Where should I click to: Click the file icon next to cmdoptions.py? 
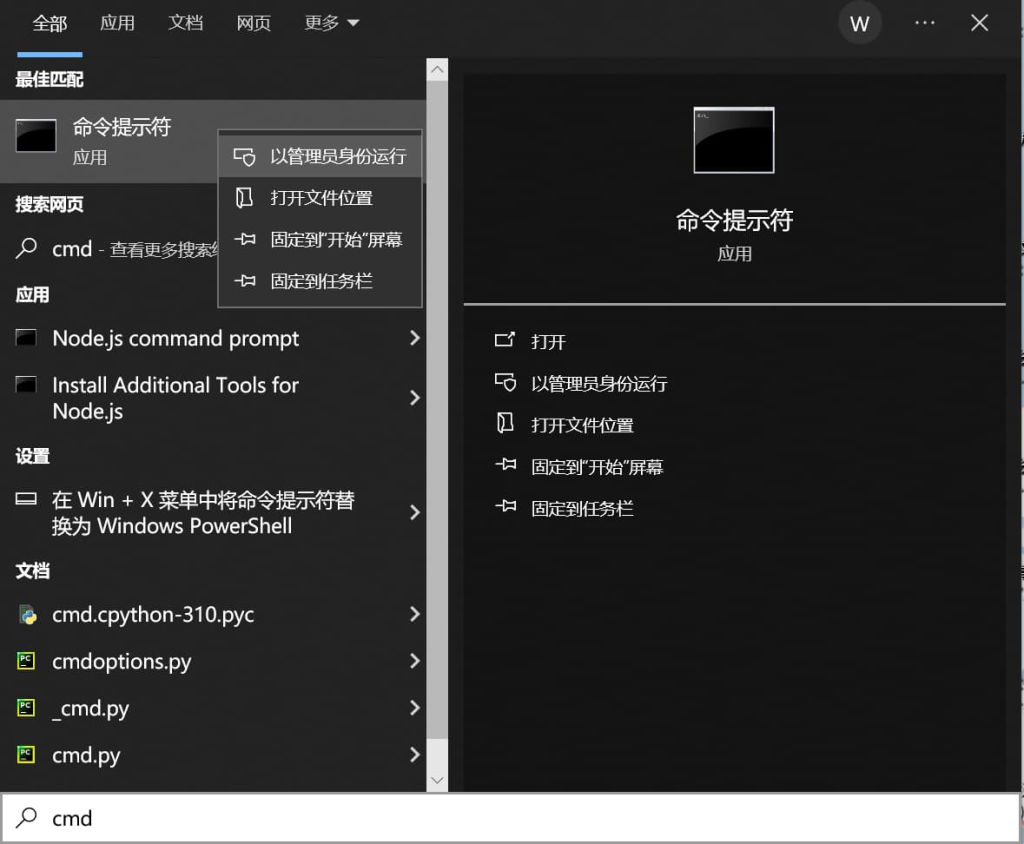click(x=26, y=662)
